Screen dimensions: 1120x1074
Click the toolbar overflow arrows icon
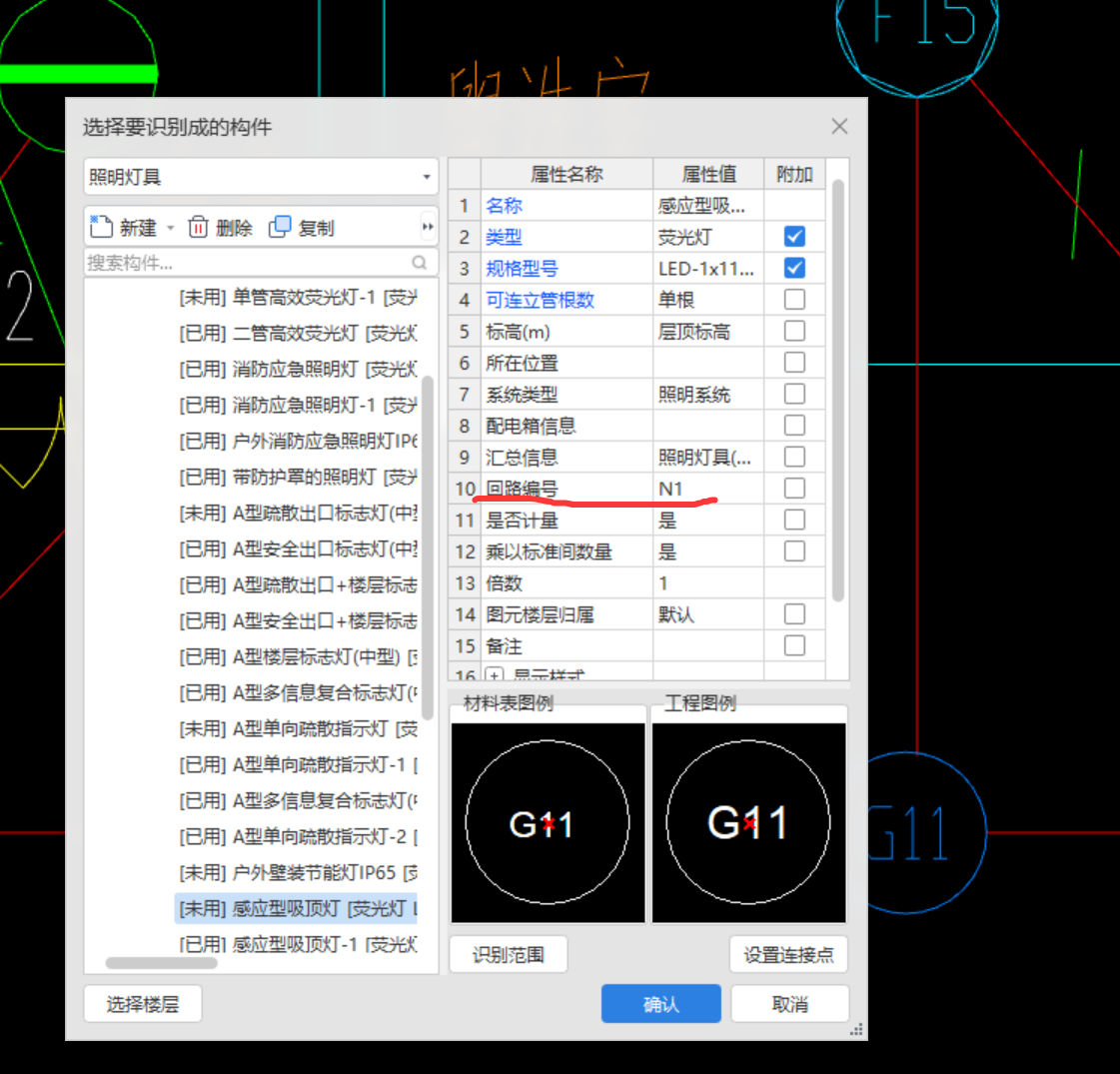[x=428, y=227]
